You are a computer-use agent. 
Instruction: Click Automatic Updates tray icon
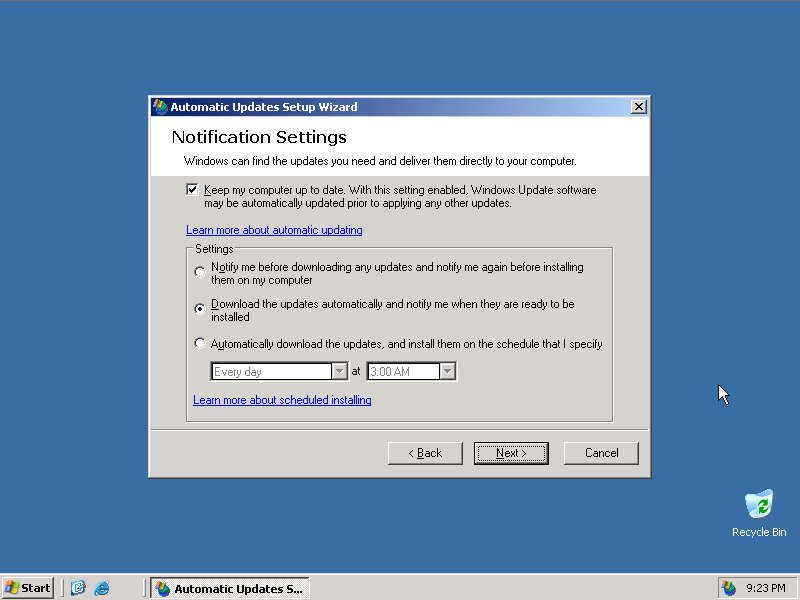click(x=729, y=588)
